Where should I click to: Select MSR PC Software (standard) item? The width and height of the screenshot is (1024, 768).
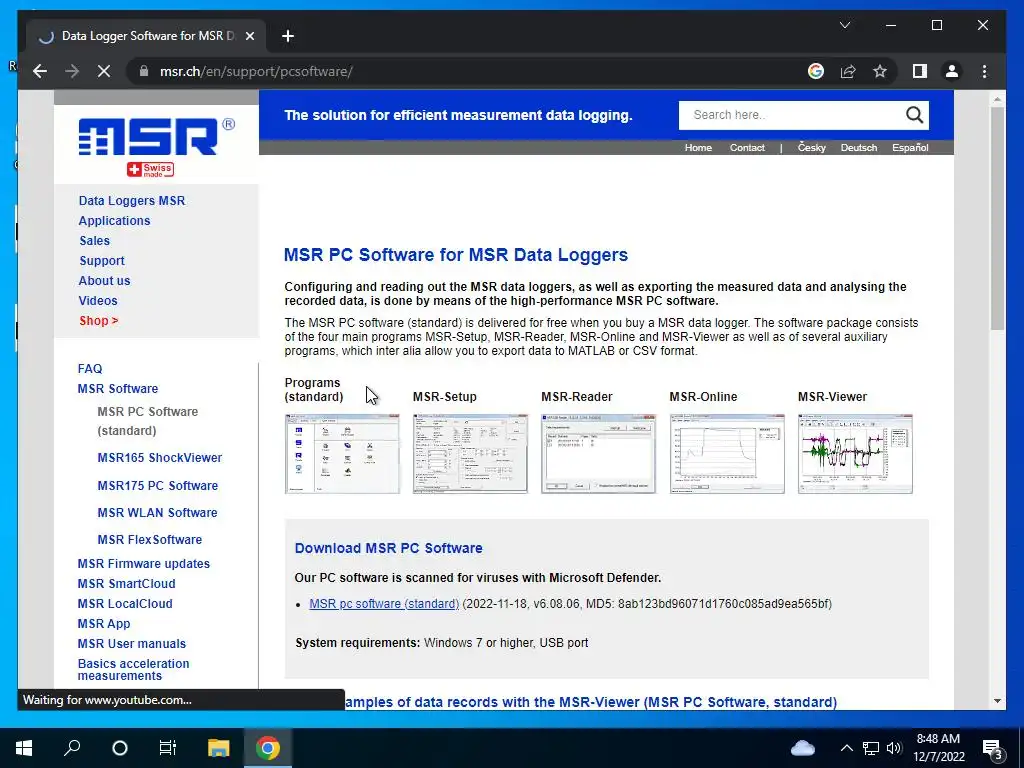[148, 421]
